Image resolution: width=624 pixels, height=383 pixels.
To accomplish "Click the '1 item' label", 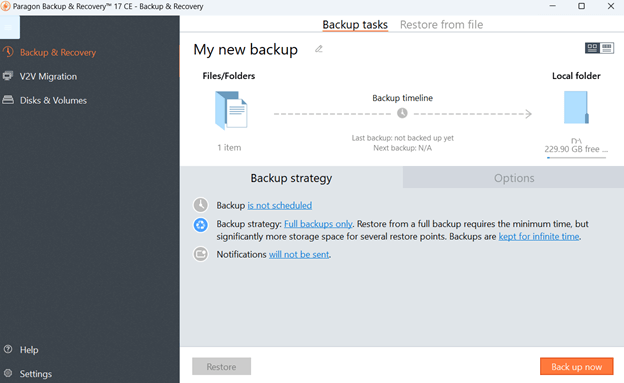I will point(229,148).
